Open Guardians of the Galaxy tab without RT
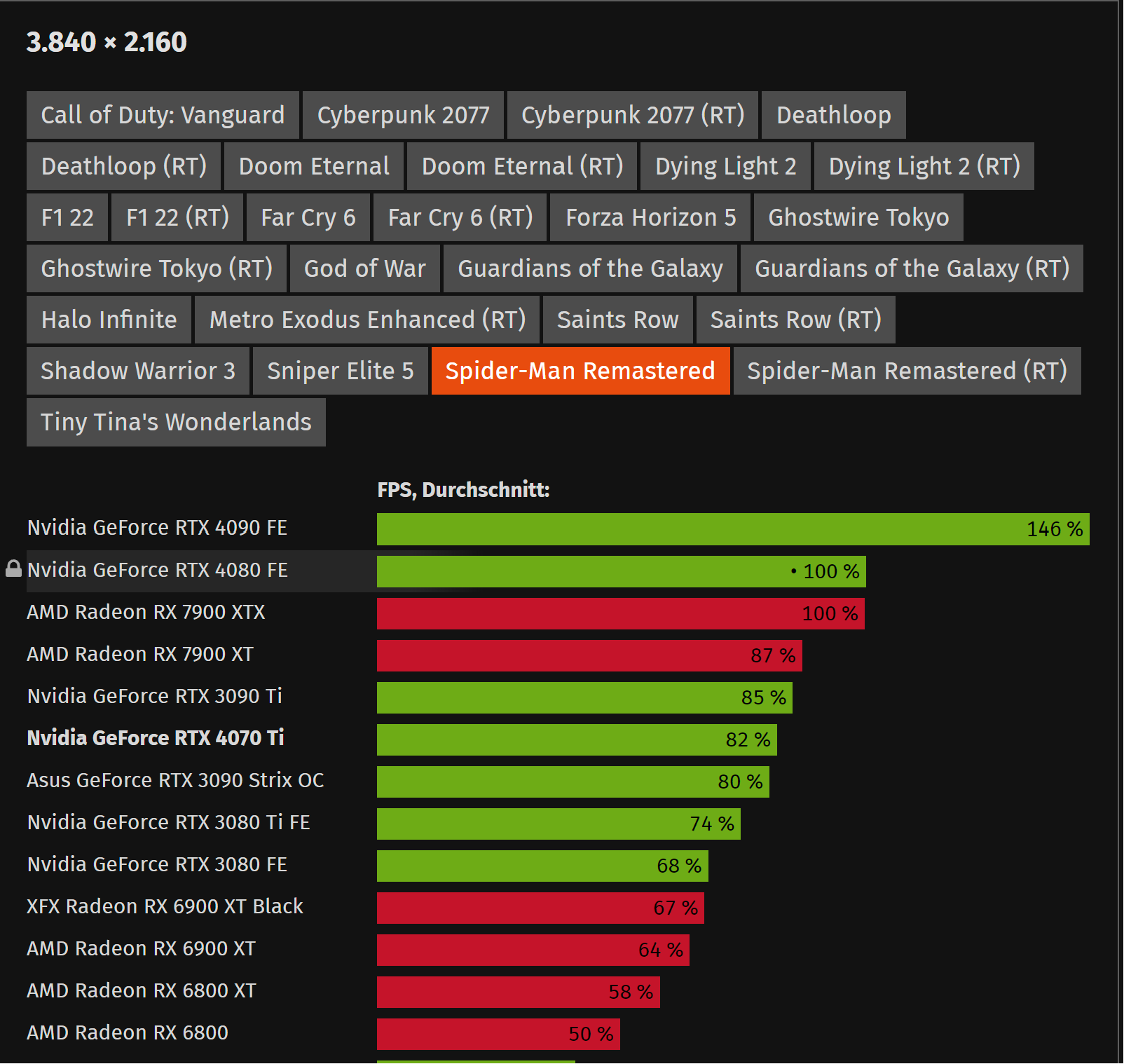This screenshot has width=1124, height=1064. pos(590,268)
